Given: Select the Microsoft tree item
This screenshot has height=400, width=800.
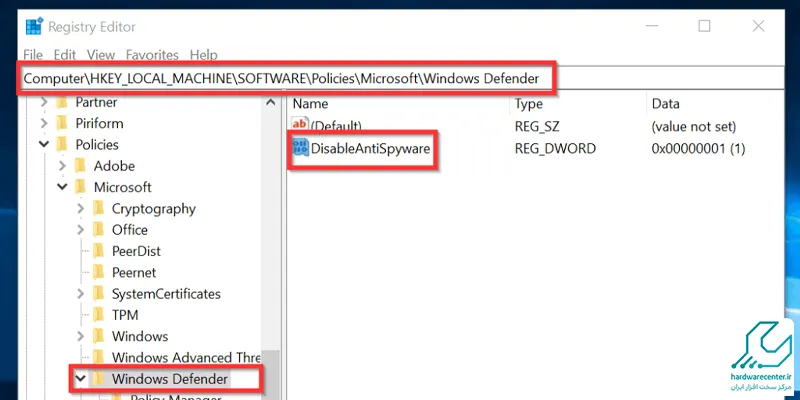Looking at the screenshot, I should coord(122,187).
